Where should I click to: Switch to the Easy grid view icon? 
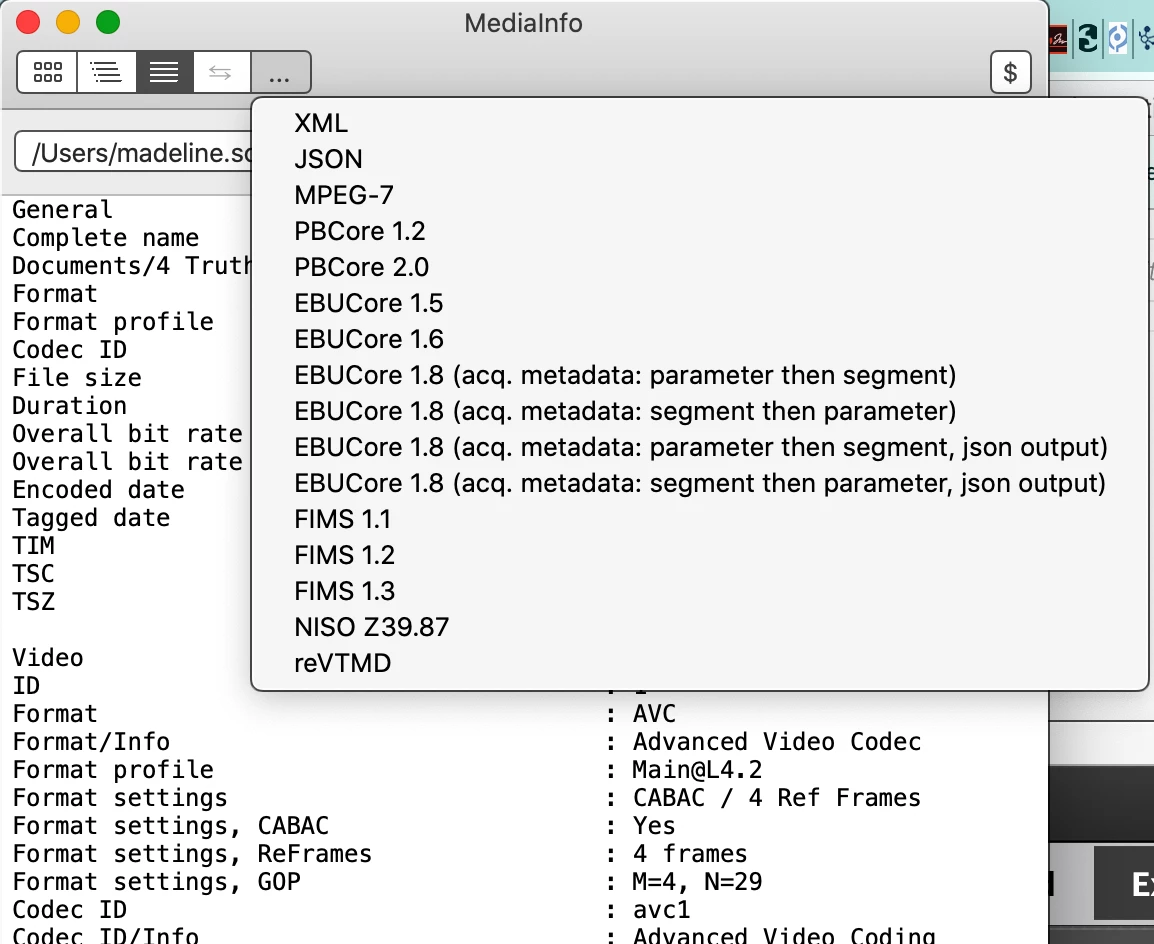47,72
